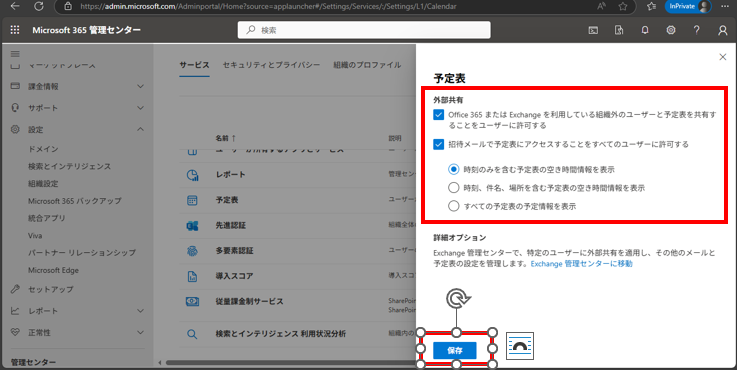Click the 多要素認証 row name

(x=234, y=251)
